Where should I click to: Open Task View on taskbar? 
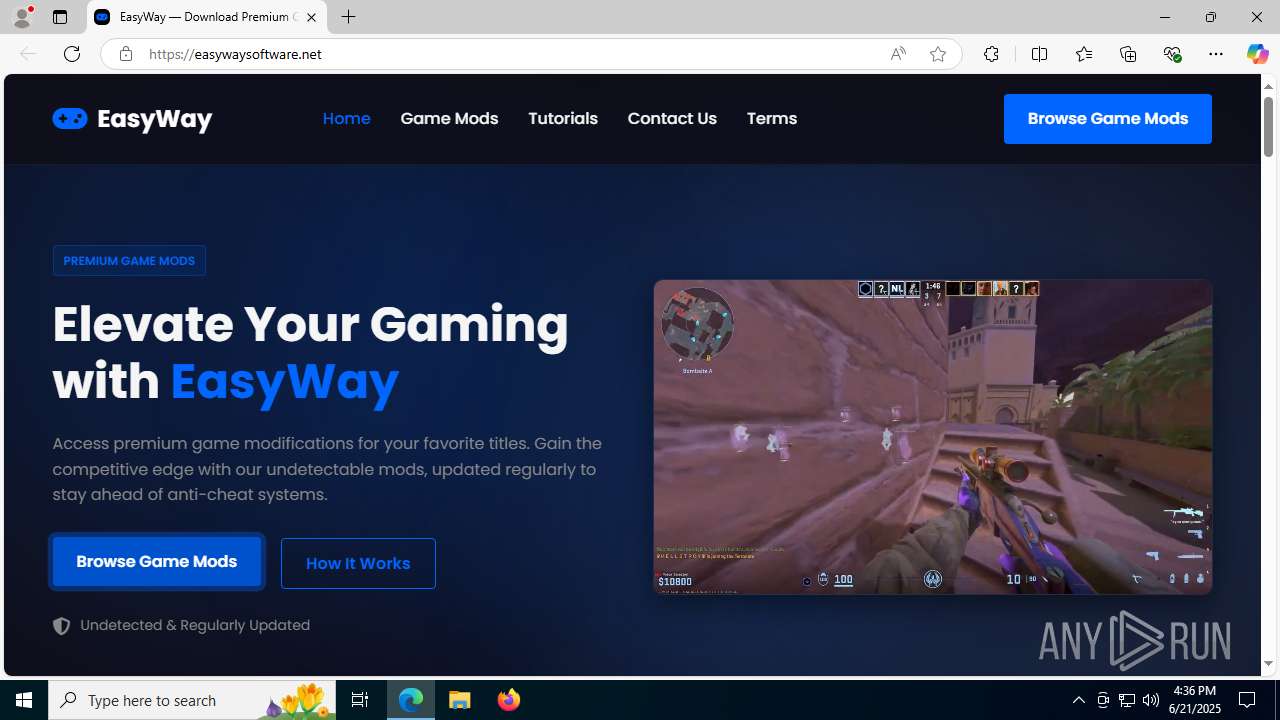[x=360, y=700]
